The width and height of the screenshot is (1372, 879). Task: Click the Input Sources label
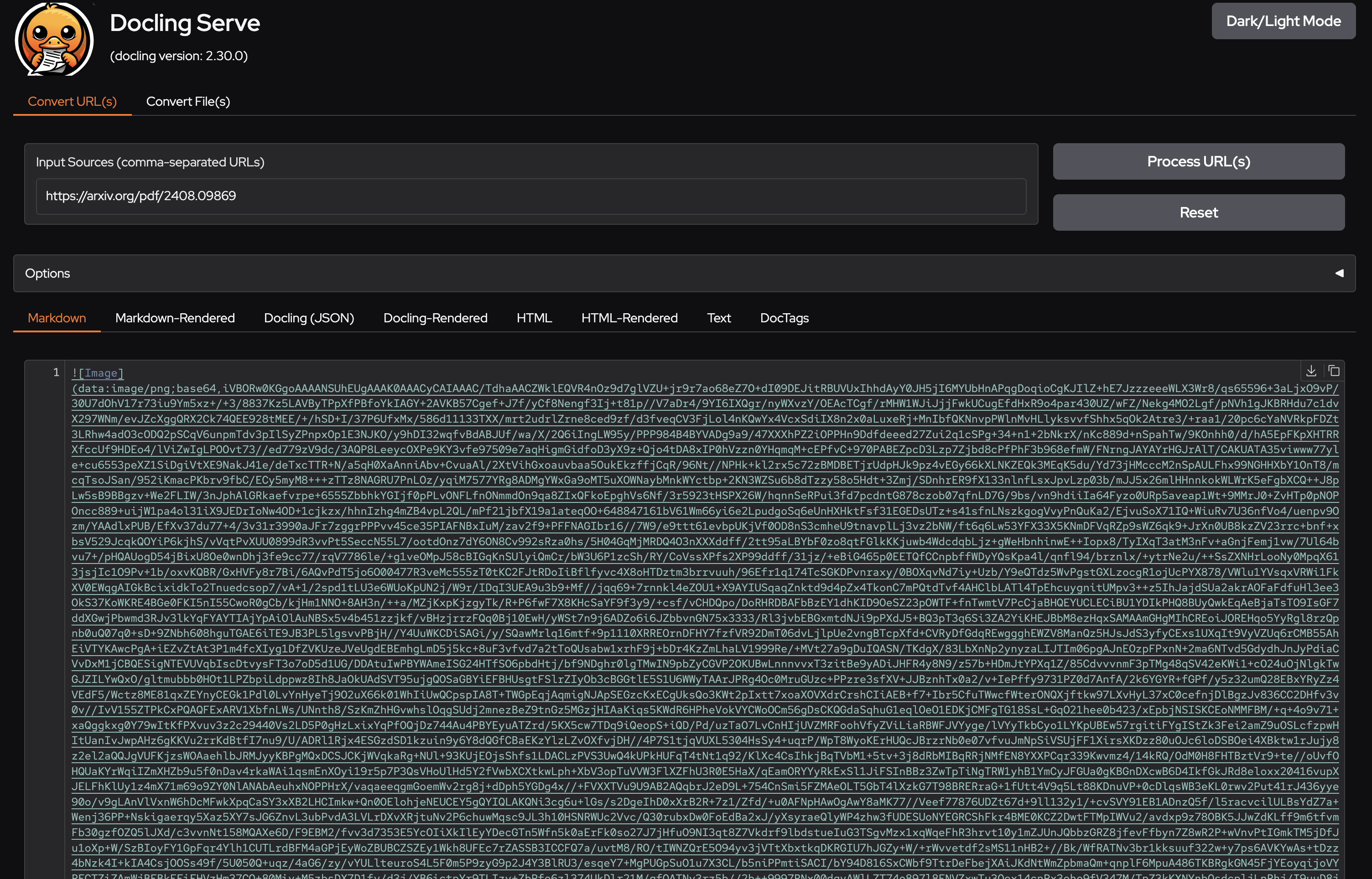[150, 162]
